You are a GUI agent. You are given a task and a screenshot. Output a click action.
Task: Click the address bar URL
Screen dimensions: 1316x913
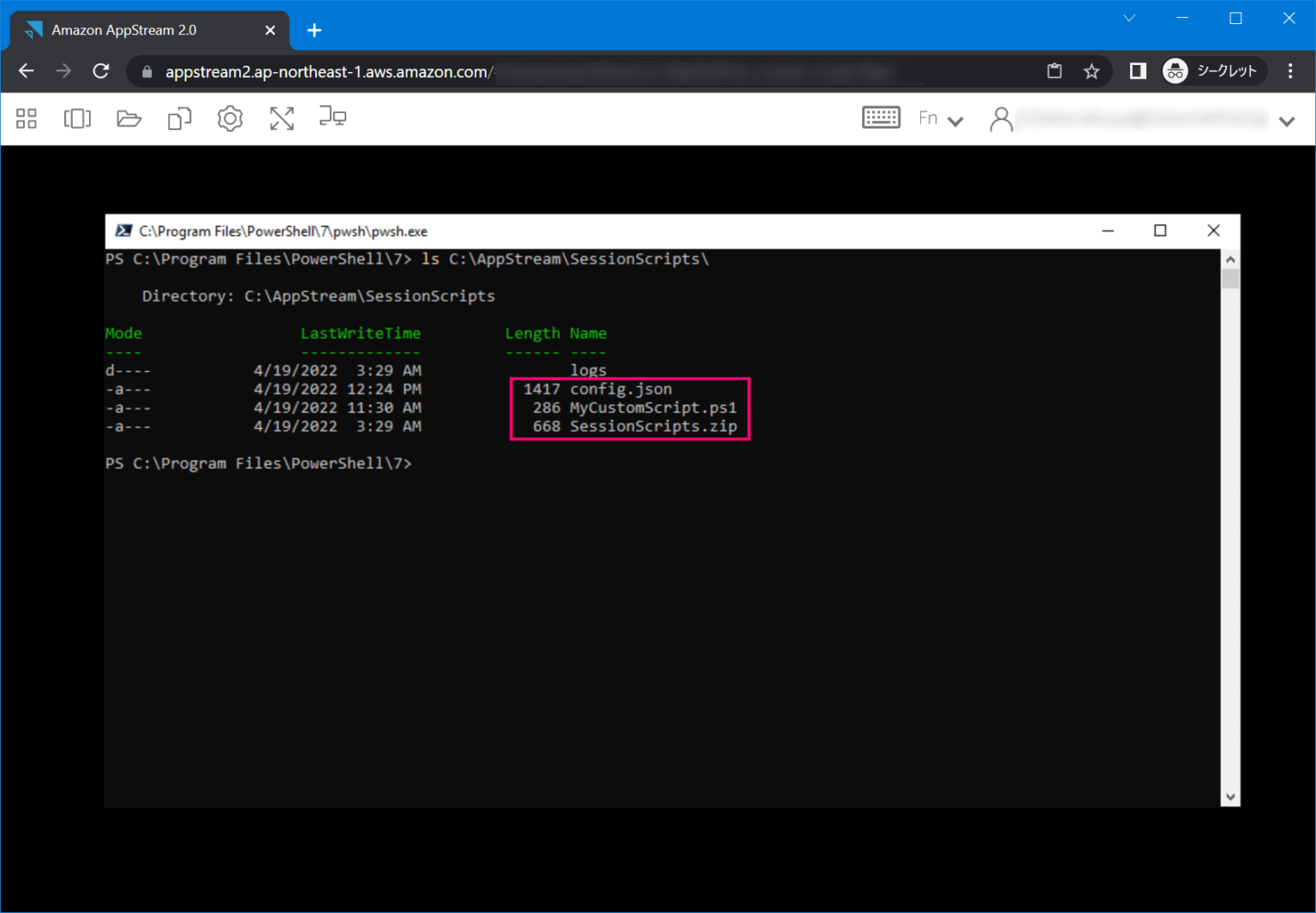(x=329, y=72)
